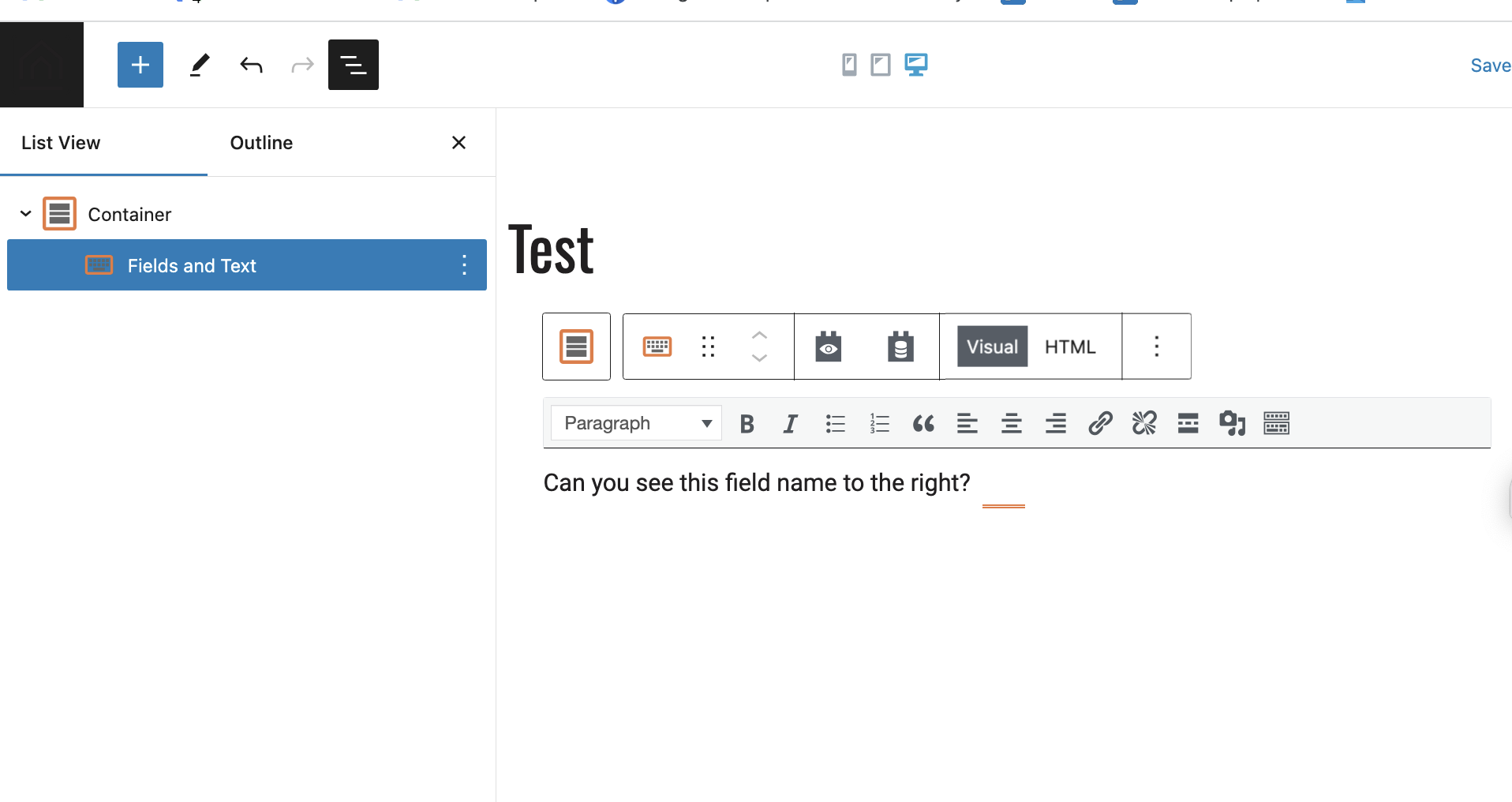Click the dark site logo button

42,65
